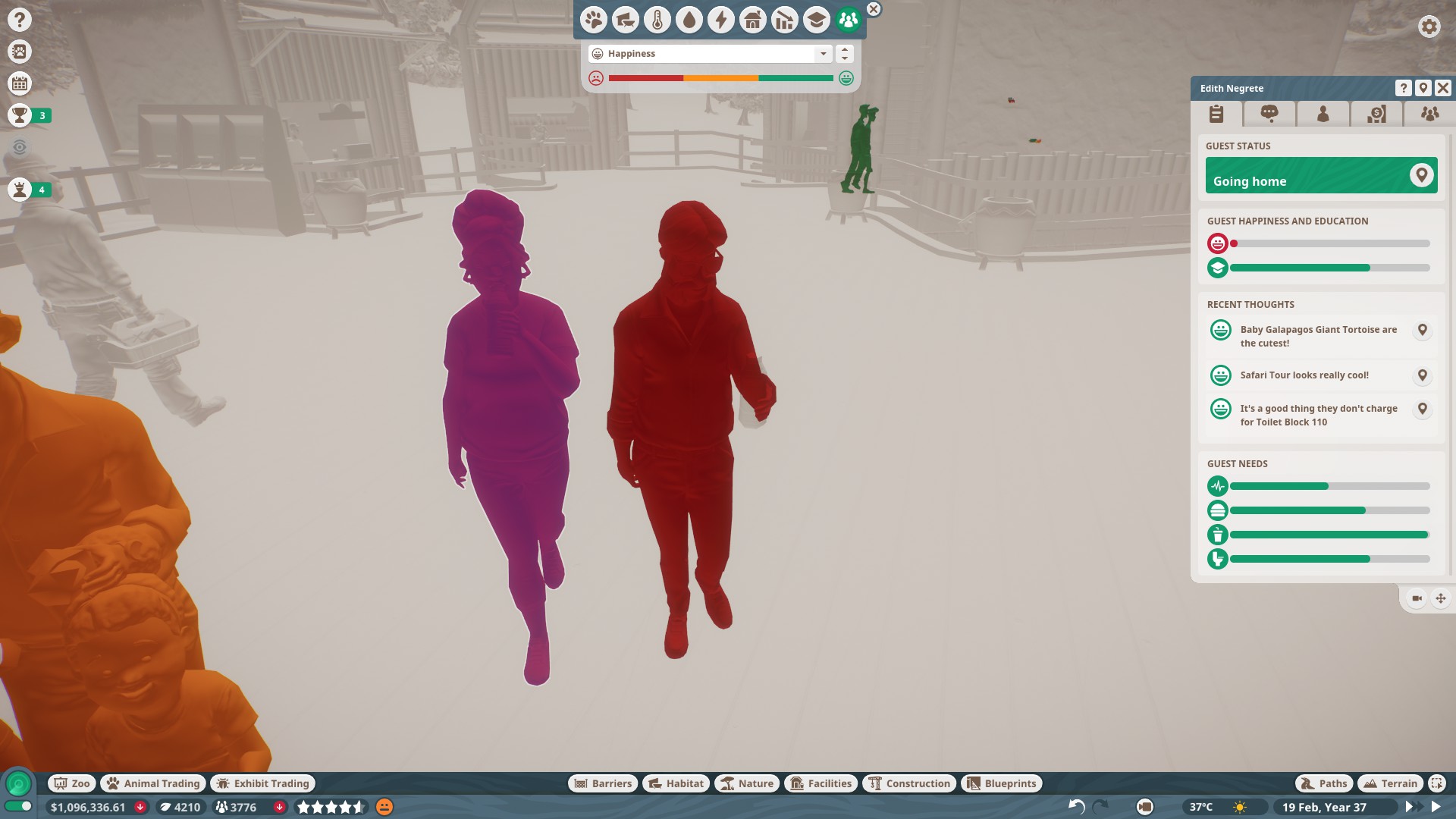Select the staff building house heatmap
Screen dimensions: 1456x819
click(x=753, y=20)
